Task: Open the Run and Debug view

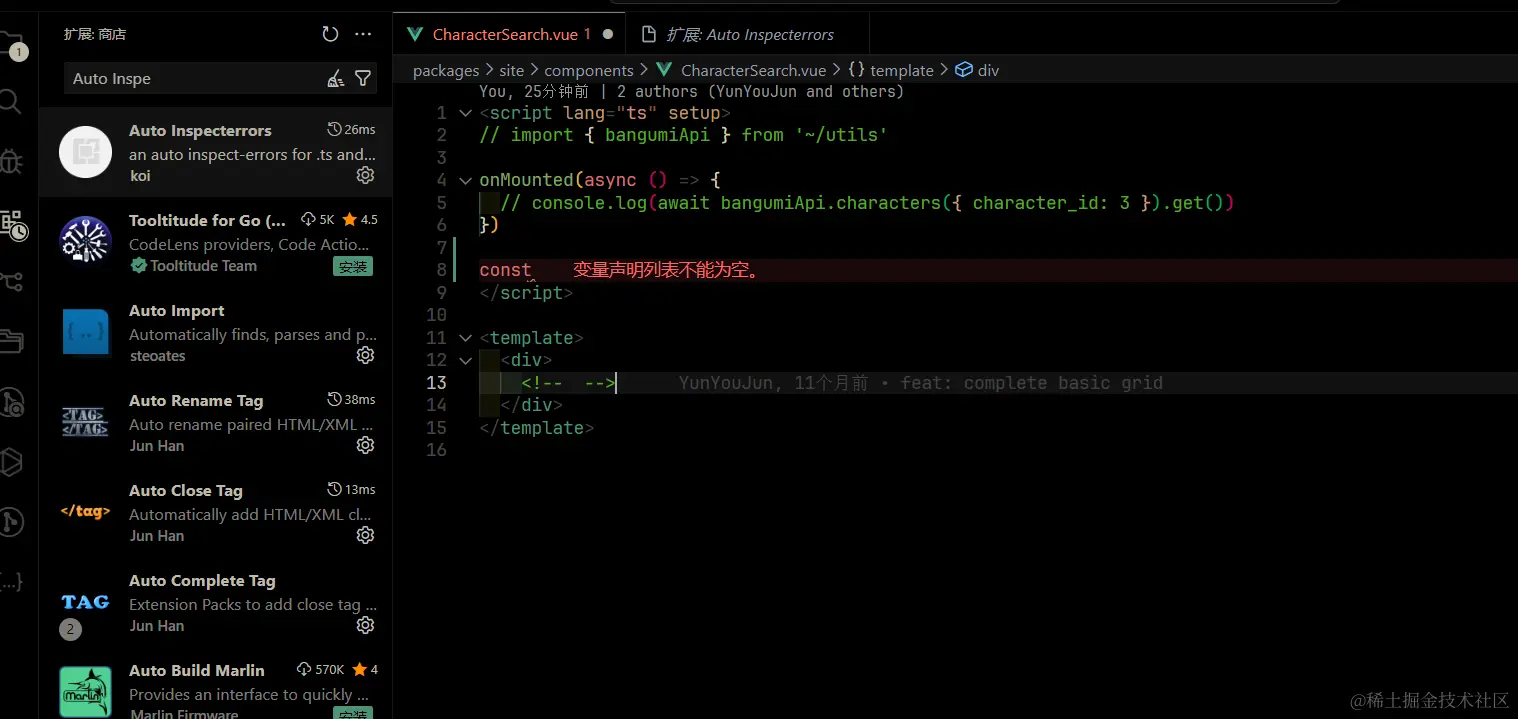Action: point(10,161)
